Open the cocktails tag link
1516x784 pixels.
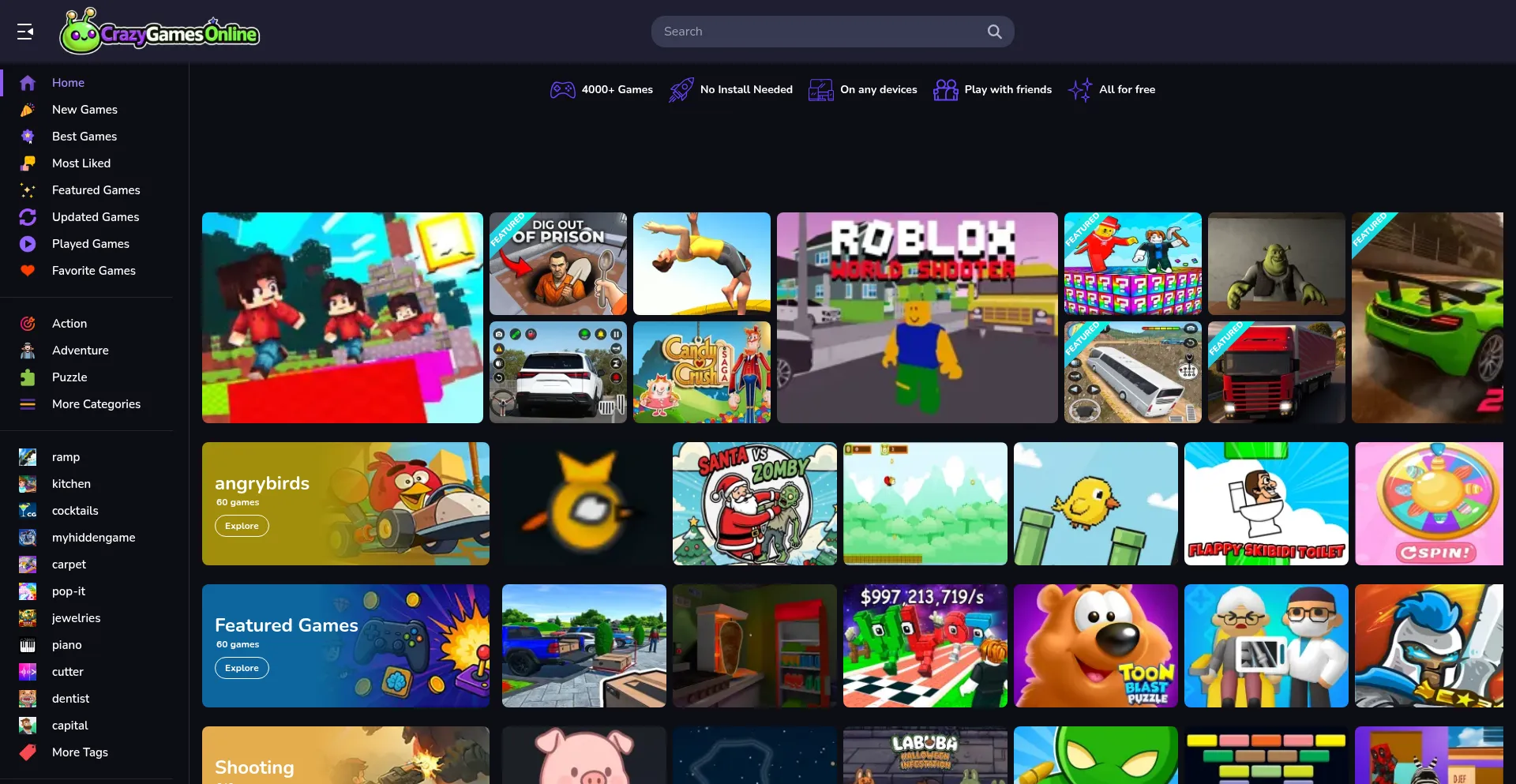pyautogui.click(x=75, y=511)
